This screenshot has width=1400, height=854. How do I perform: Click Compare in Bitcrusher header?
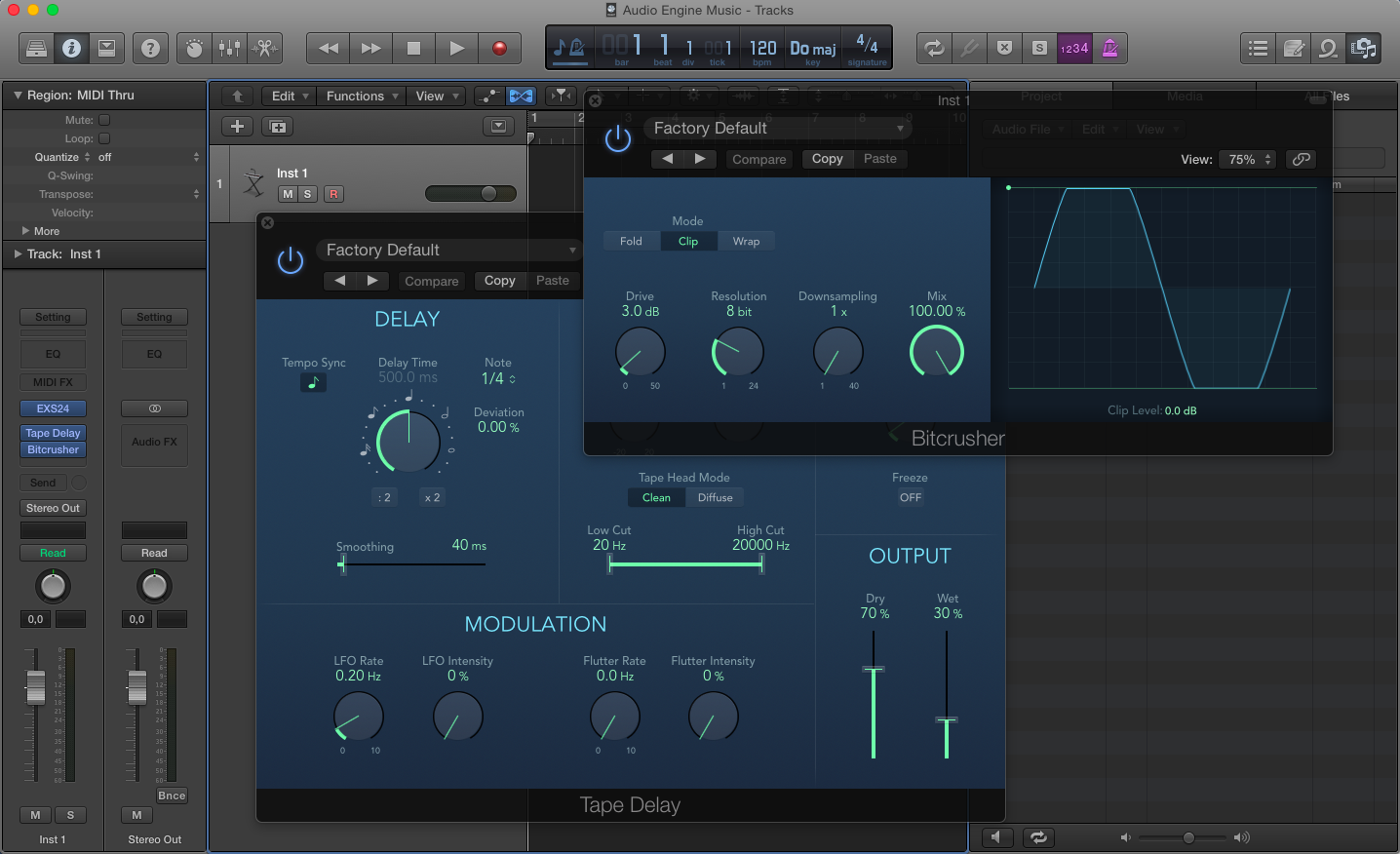point(759,159)
